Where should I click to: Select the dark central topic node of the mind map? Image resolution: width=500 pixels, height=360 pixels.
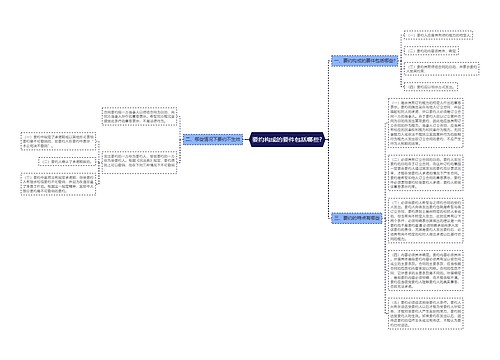(287, 139)
